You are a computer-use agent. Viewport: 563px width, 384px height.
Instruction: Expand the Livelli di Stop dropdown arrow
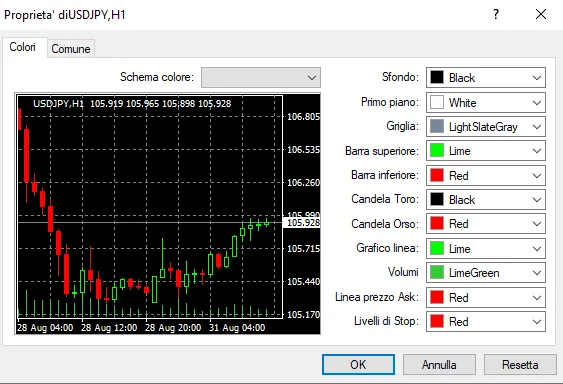click(537, 321)
